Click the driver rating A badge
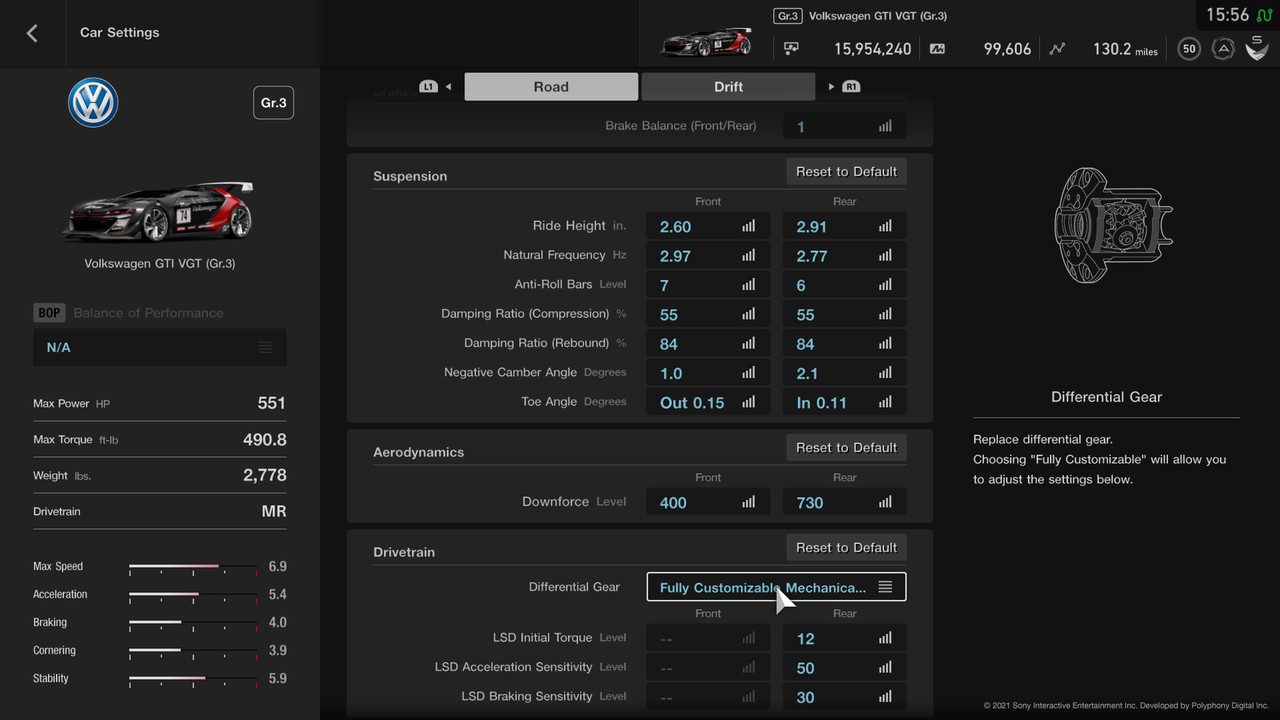 click(x=1223, y=48)
